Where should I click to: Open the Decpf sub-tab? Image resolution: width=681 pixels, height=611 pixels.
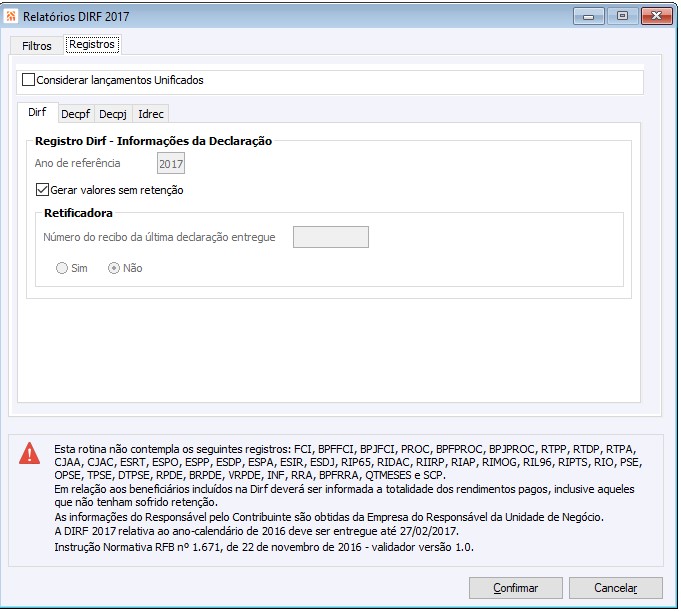[x=76, y=114]
